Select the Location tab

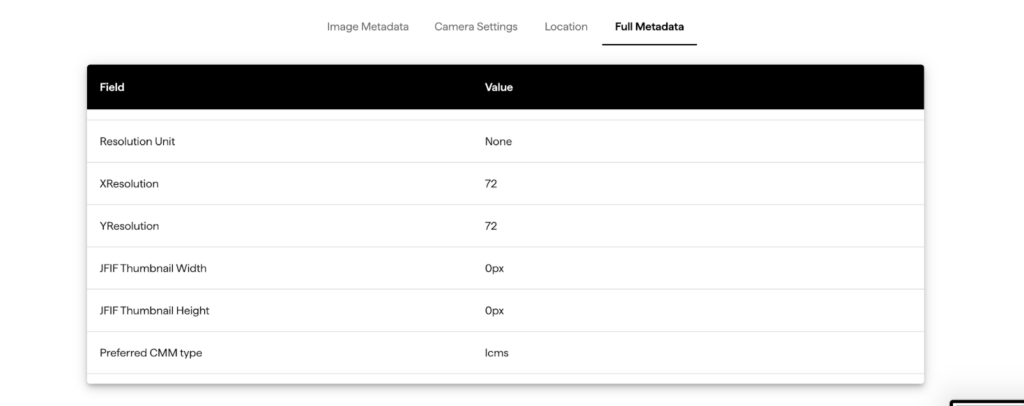[x=565, y=27]
